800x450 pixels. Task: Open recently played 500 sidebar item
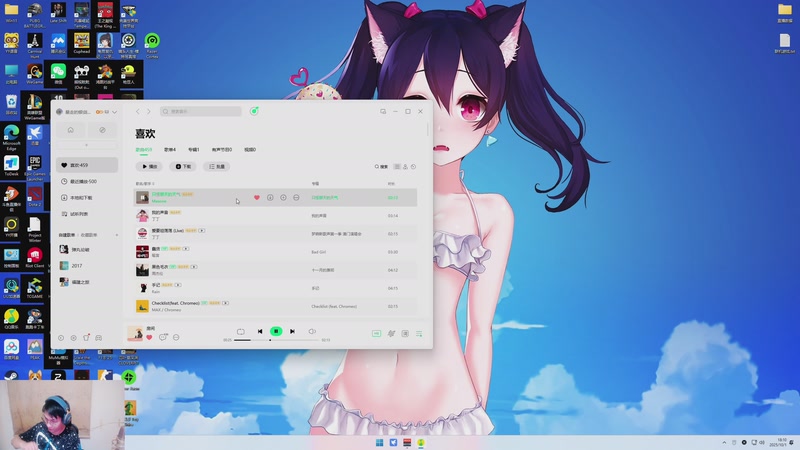tap(87, 181)
